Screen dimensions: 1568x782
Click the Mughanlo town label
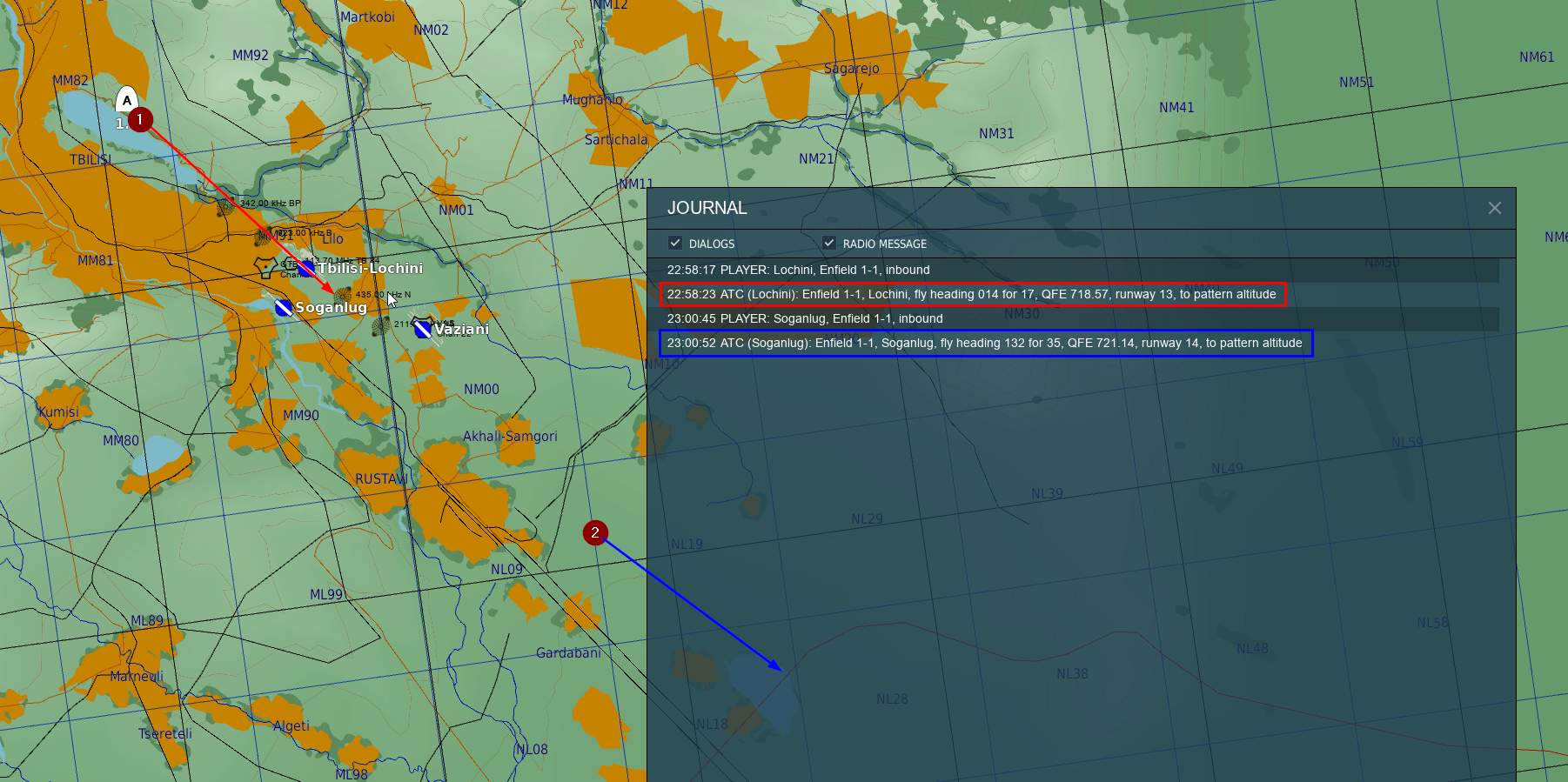click(593, 99)
